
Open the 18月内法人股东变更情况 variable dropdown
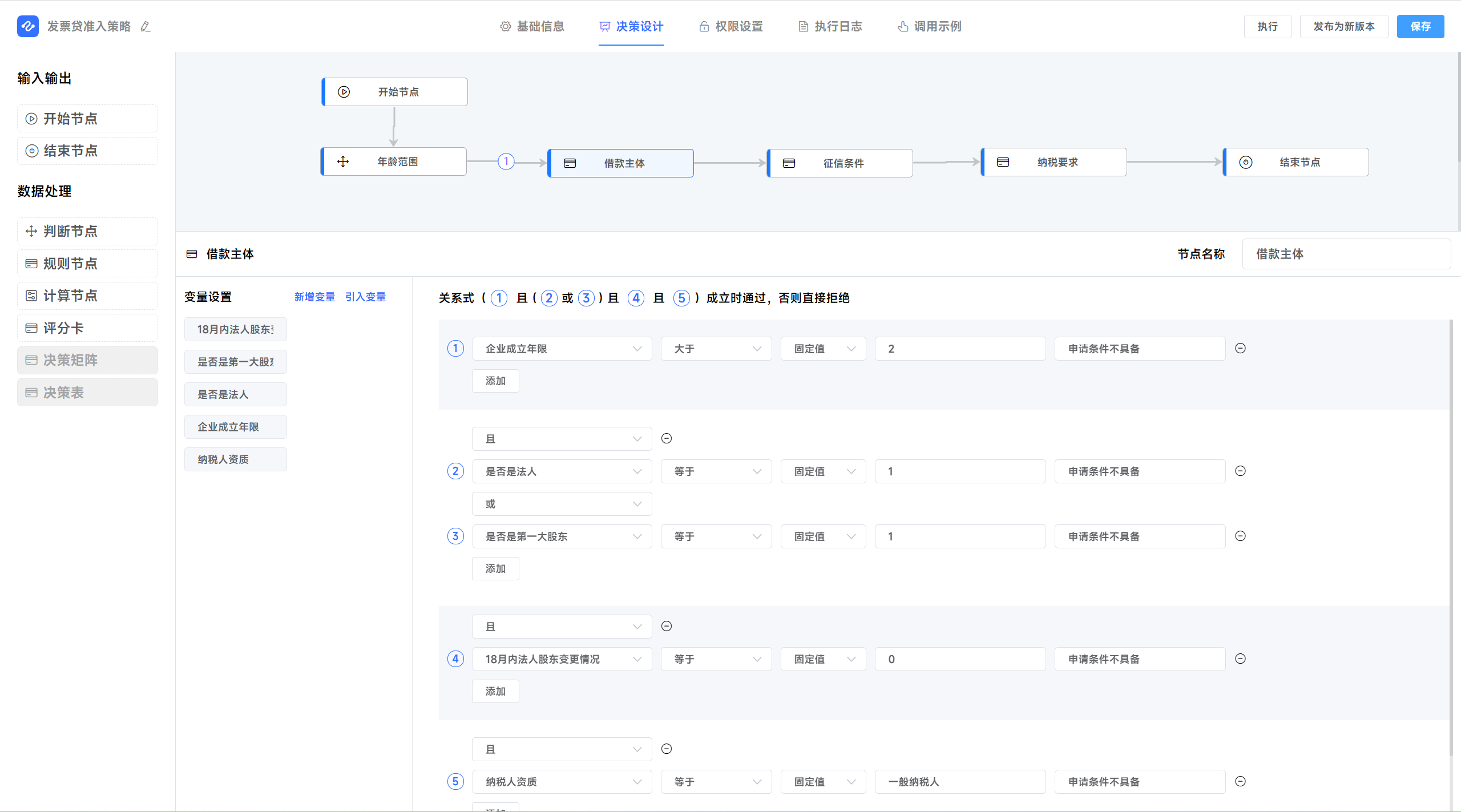(562, 659)
